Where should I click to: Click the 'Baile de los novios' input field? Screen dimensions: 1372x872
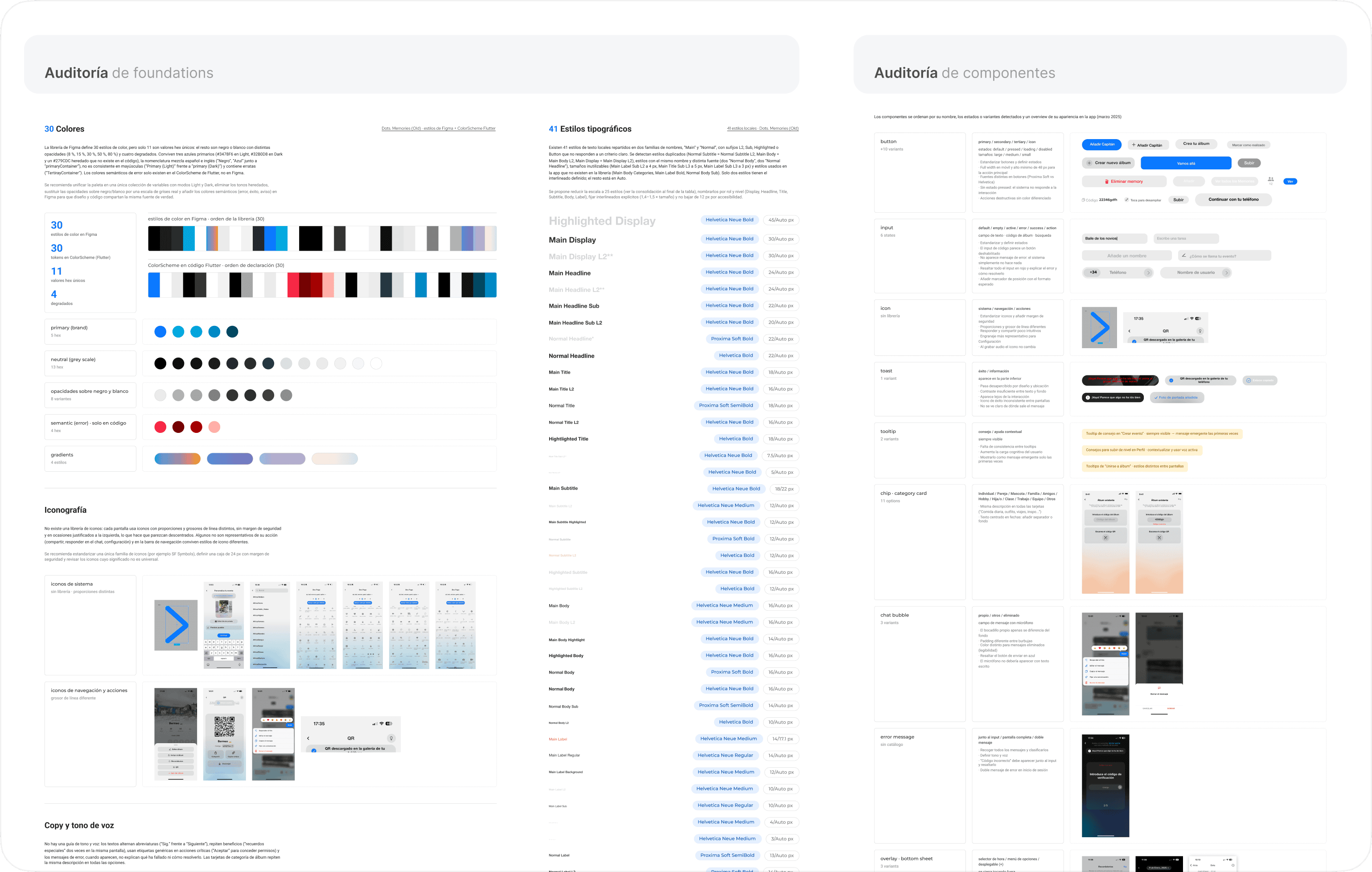pos(1114,238)
